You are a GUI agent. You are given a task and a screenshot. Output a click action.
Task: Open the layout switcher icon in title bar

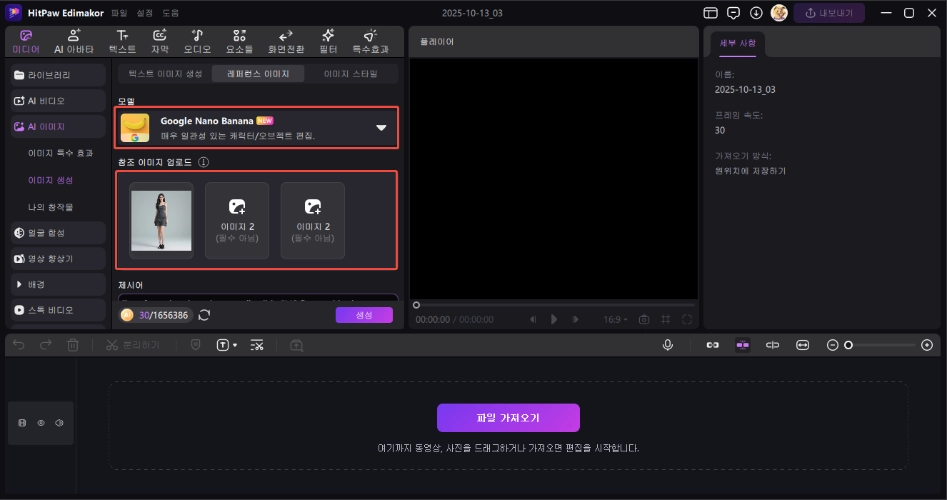[711, 13]
